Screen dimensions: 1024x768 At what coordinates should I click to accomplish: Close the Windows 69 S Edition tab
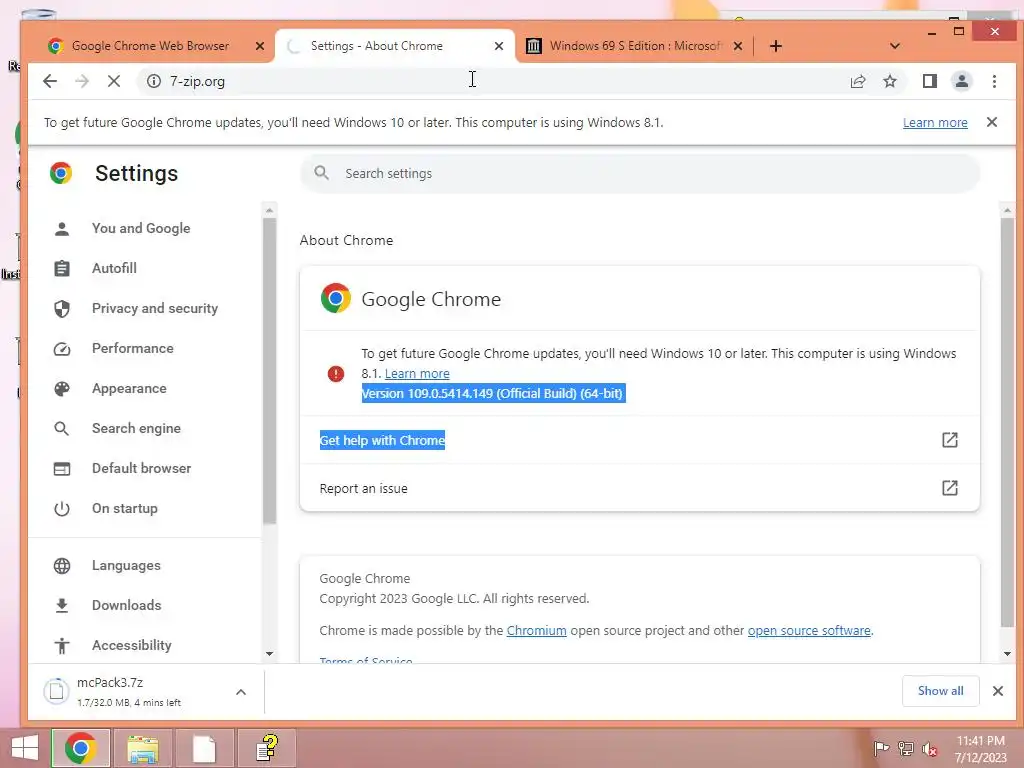(x=737, y=46)
